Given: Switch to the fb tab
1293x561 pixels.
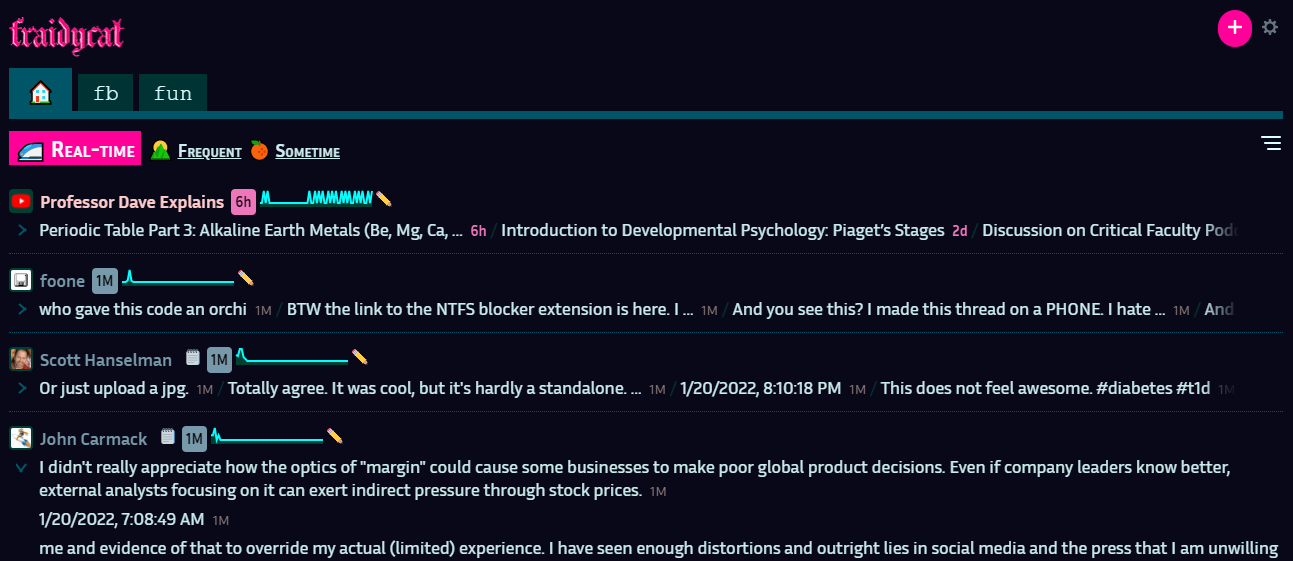Looking at the screenshot, I should (105, 93).
